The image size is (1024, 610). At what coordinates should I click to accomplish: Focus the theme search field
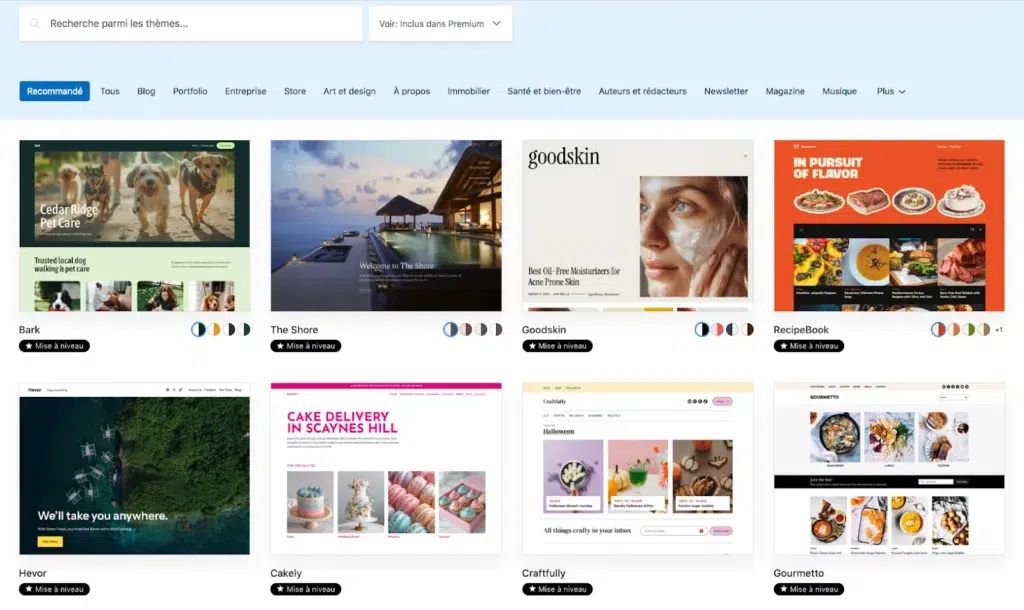click(191, 24)
